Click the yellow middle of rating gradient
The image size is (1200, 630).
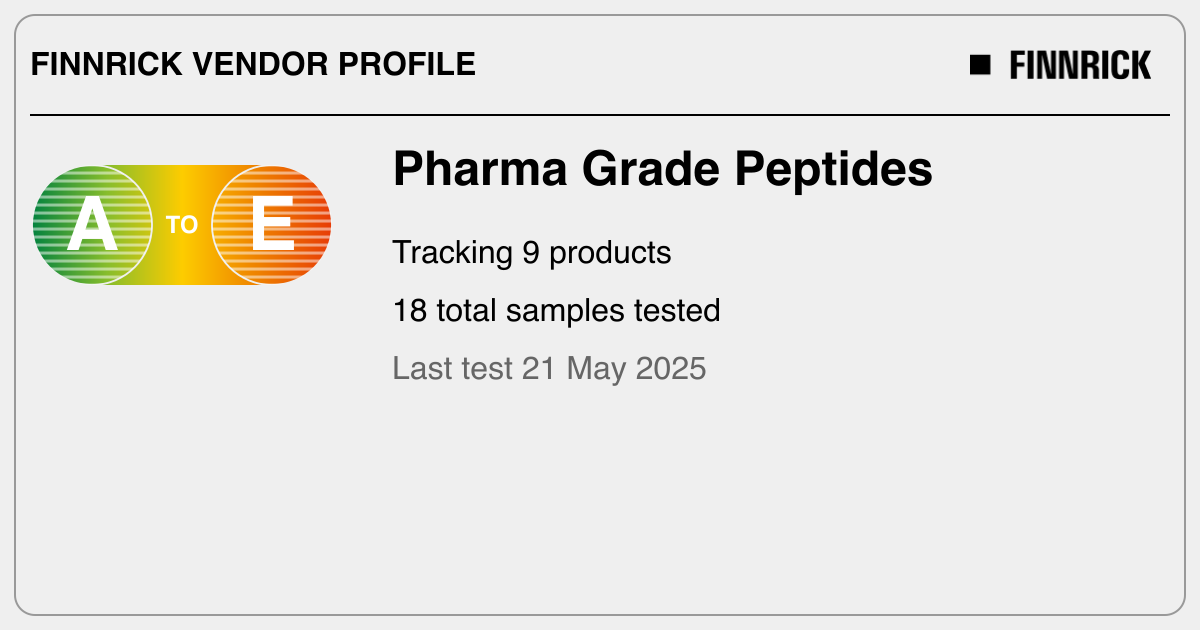click(x=182, y=200)
